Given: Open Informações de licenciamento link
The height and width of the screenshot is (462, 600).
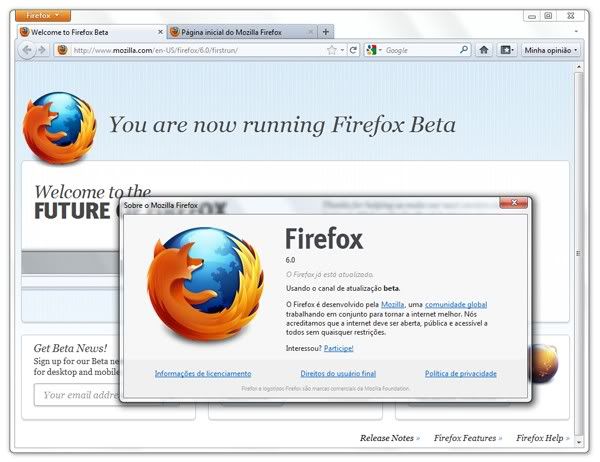Looking at the screenshot, I should pyautogui.click(x=203, y=374).
